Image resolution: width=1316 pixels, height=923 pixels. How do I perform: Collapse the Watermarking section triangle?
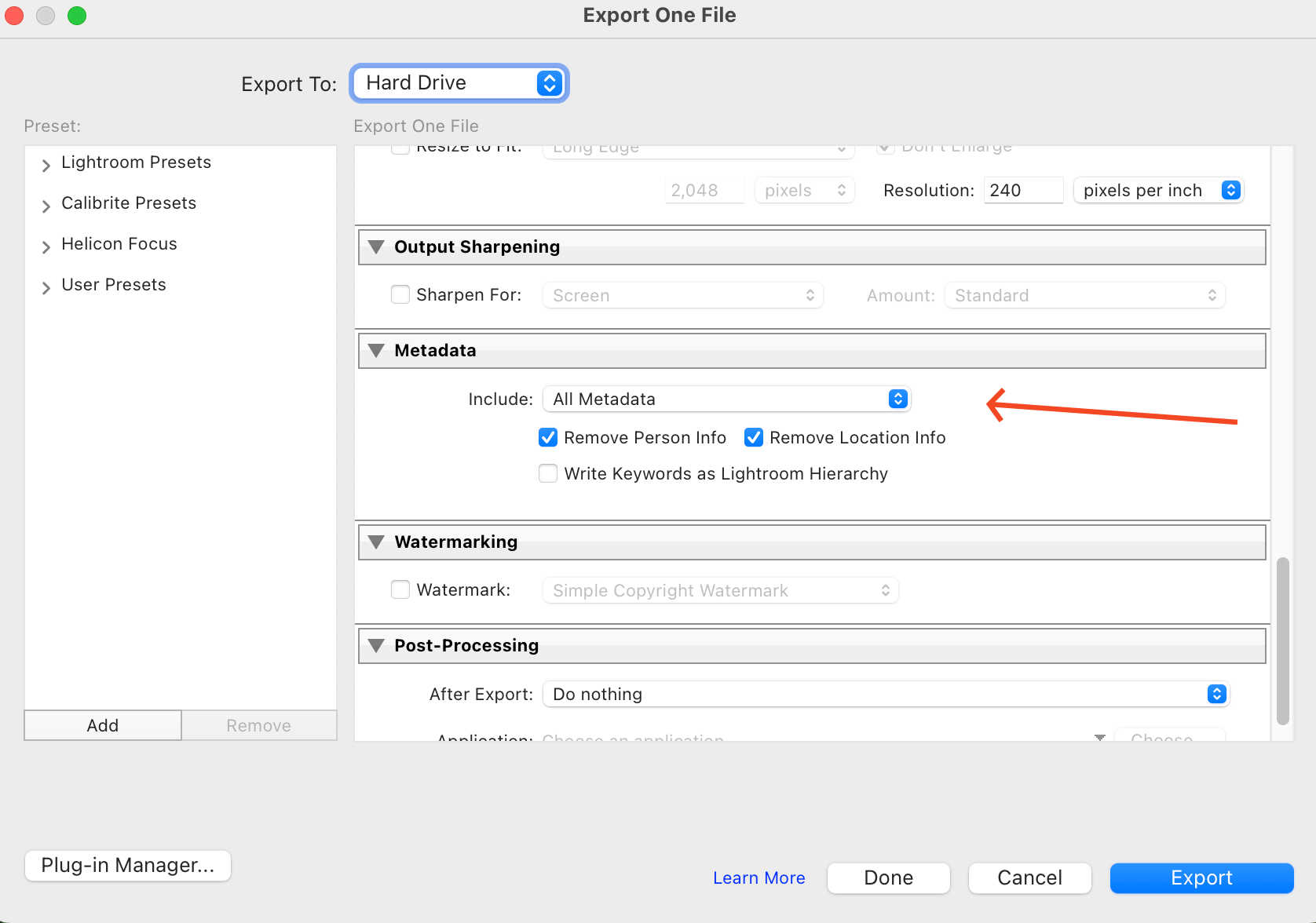tap(376, 542)
